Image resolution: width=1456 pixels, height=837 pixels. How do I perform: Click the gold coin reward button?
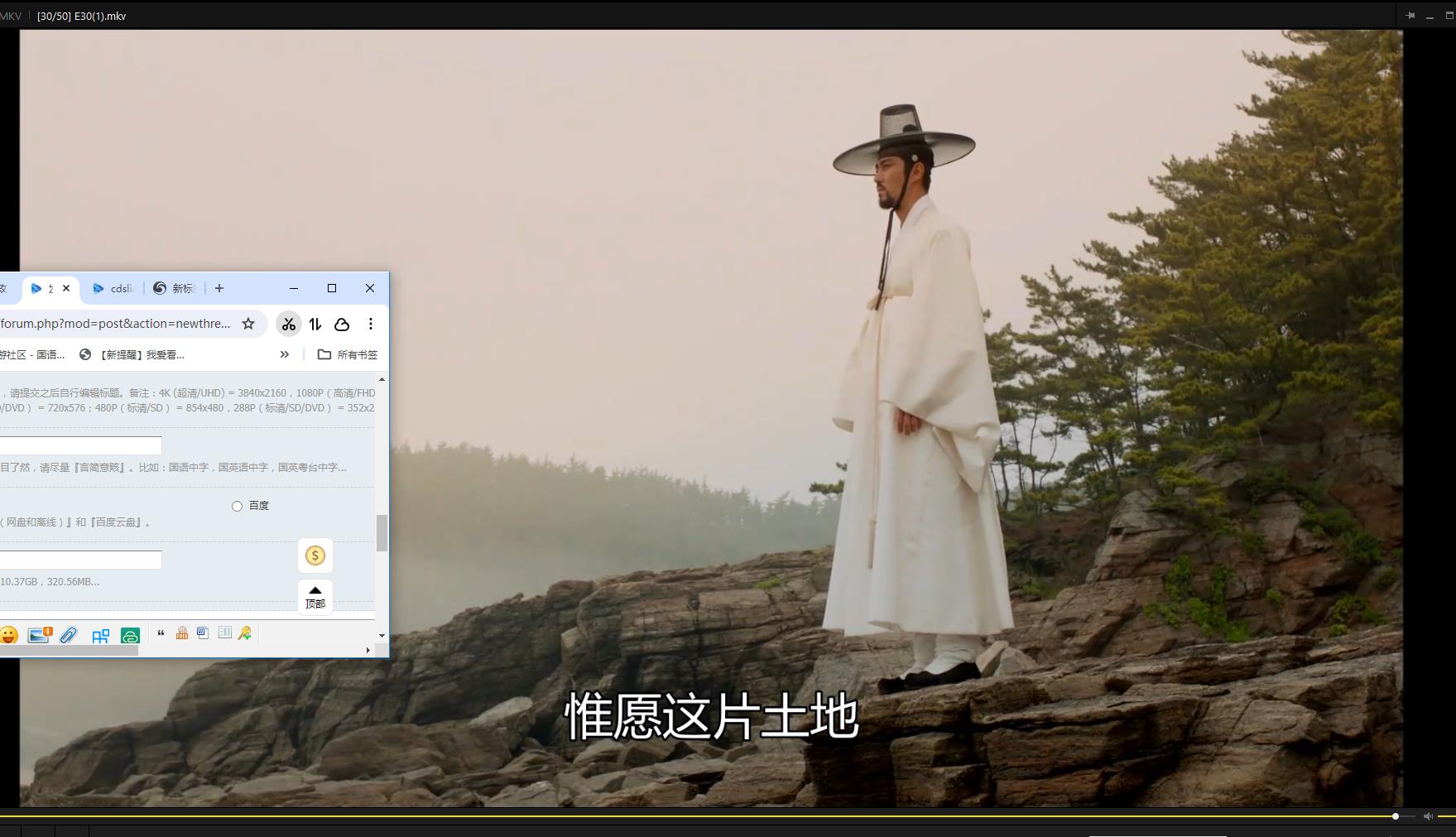[315, 556]
